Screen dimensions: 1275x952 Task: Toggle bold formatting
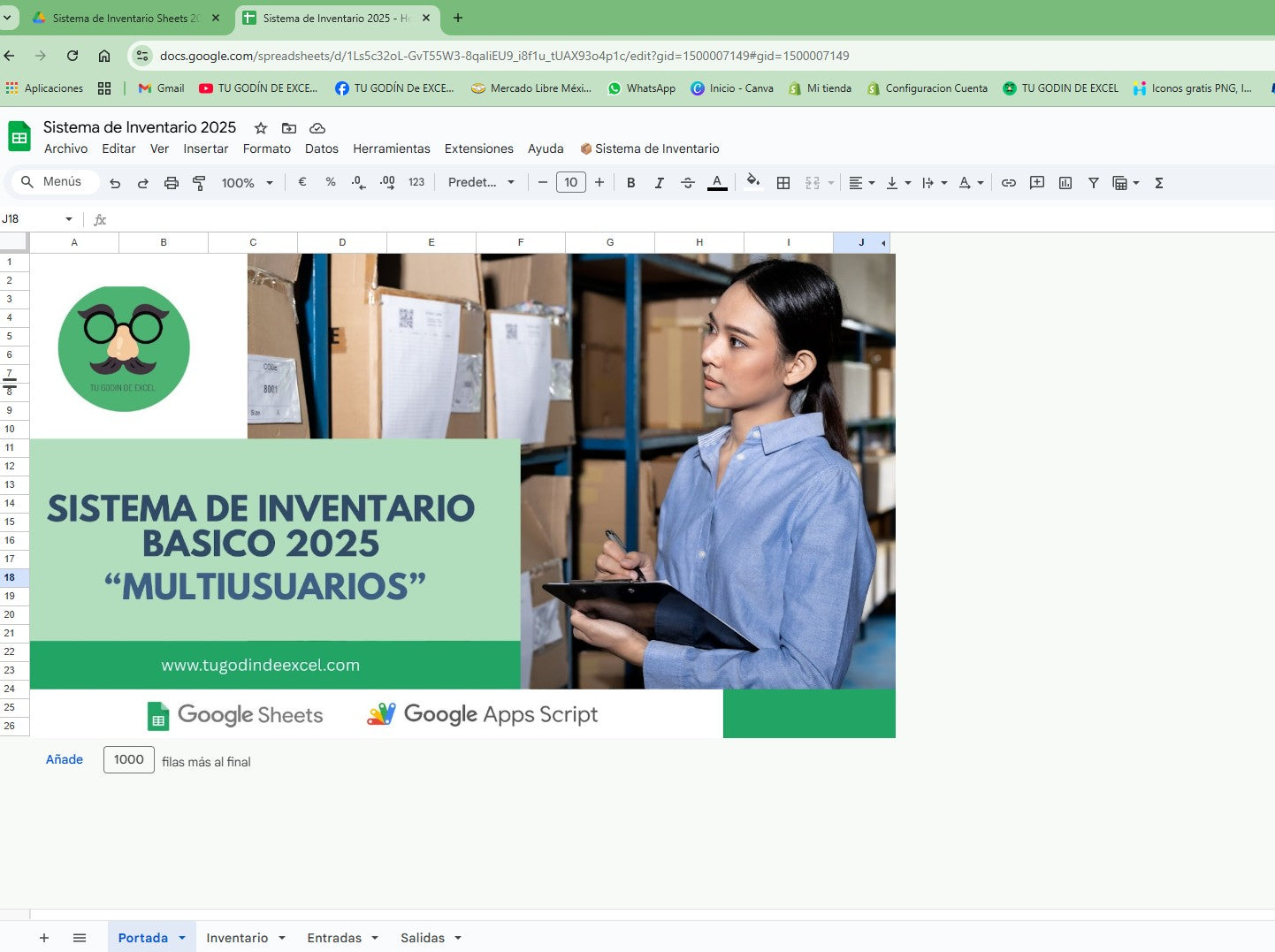[x=630, y=183]
